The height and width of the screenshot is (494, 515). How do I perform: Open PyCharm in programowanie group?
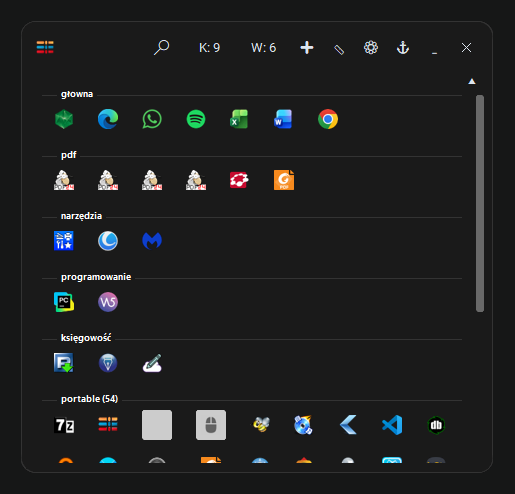tap(64, 302)
